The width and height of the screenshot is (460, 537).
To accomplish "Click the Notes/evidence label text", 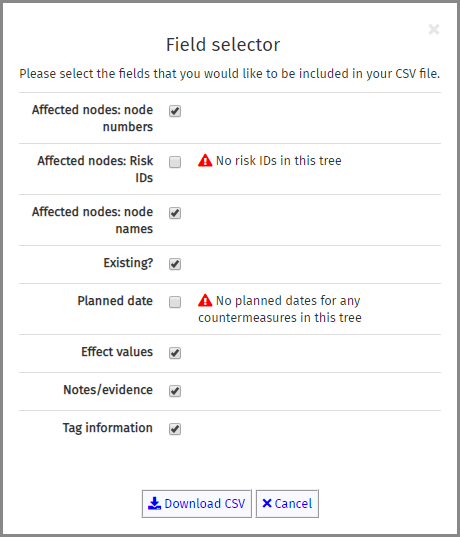I will 108,390.
